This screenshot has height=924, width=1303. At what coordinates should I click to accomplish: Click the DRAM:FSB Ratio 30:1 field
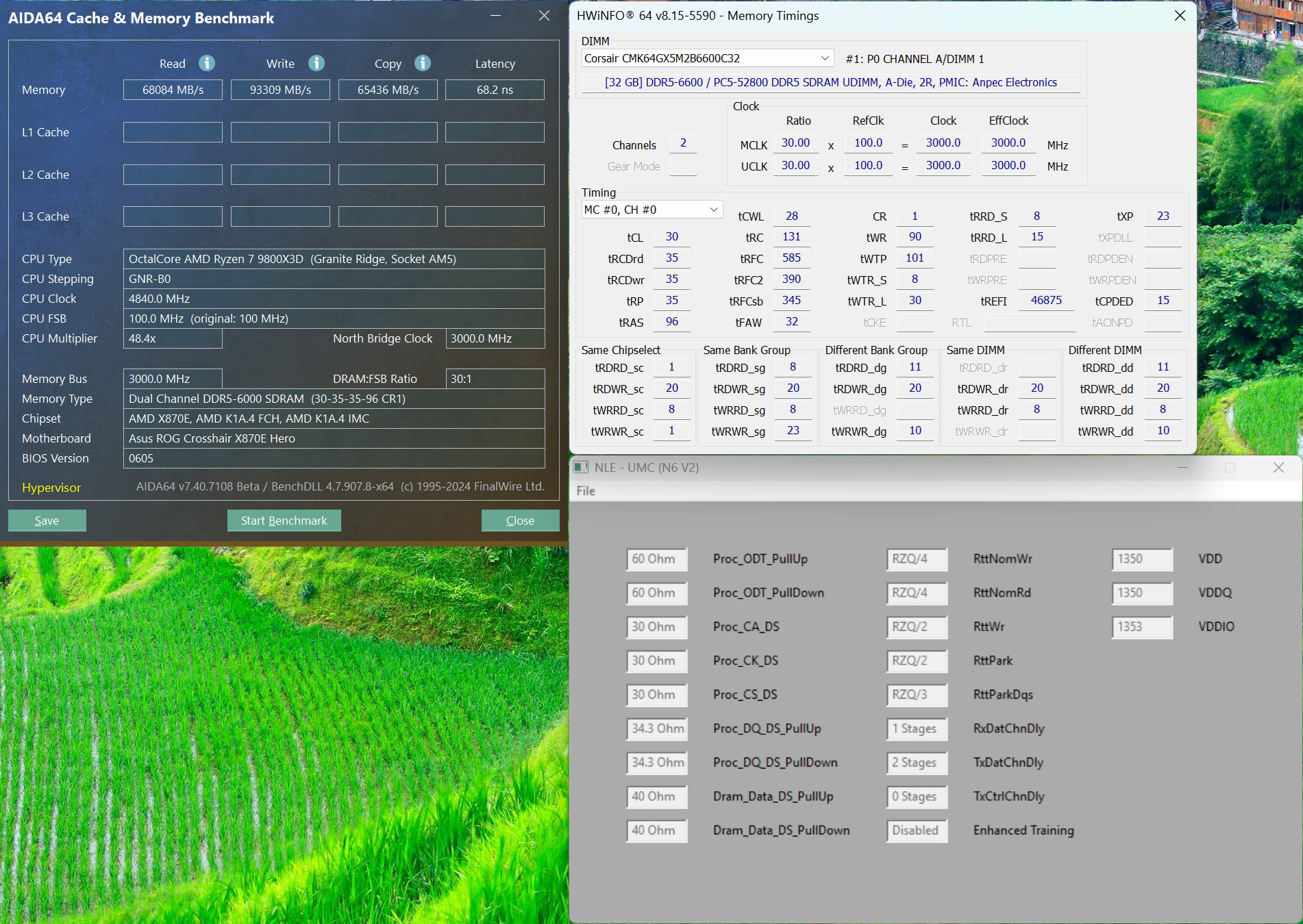(495, 379)
